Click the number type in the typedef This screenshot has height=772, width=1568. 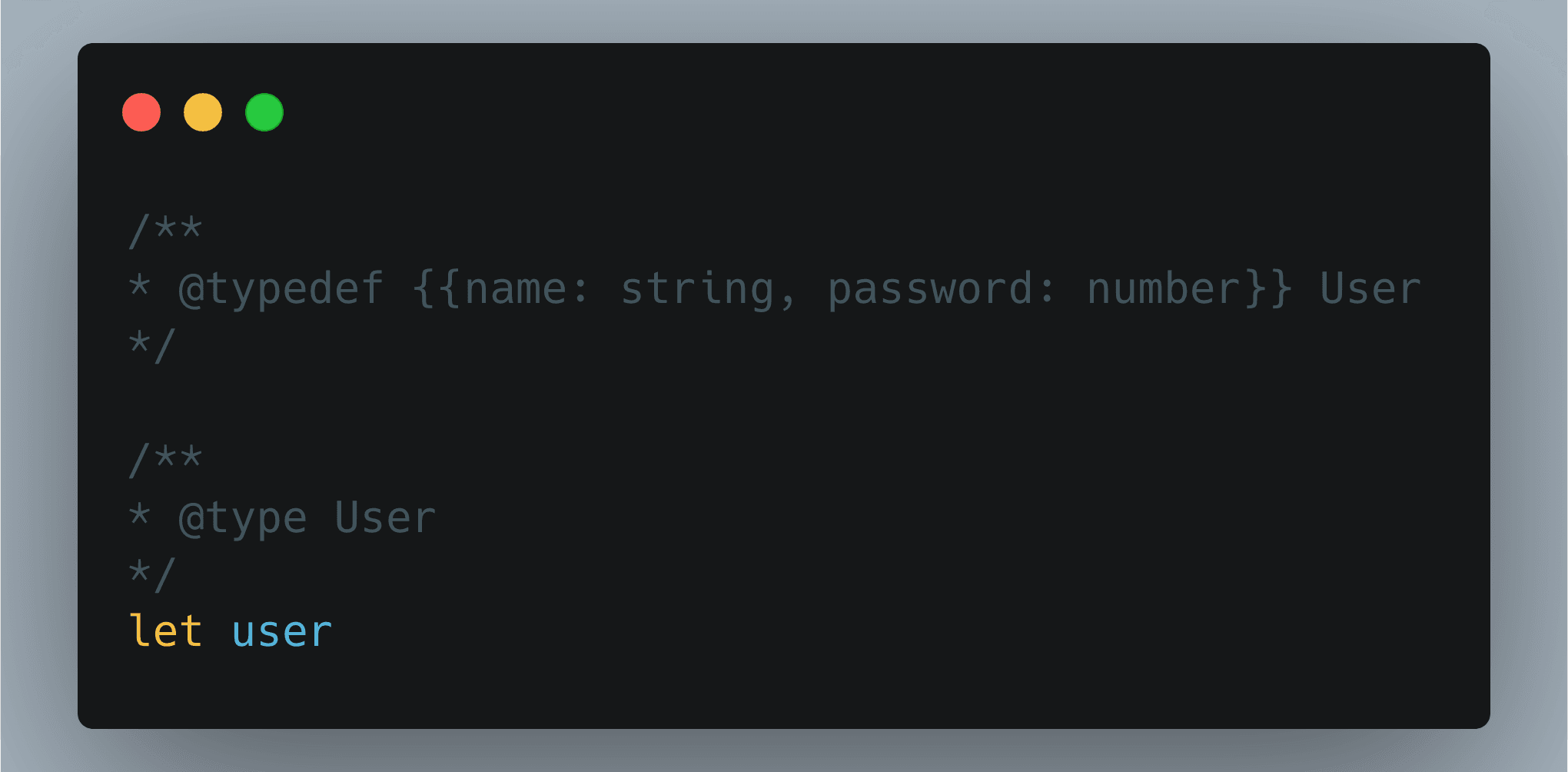[1164, 289]
